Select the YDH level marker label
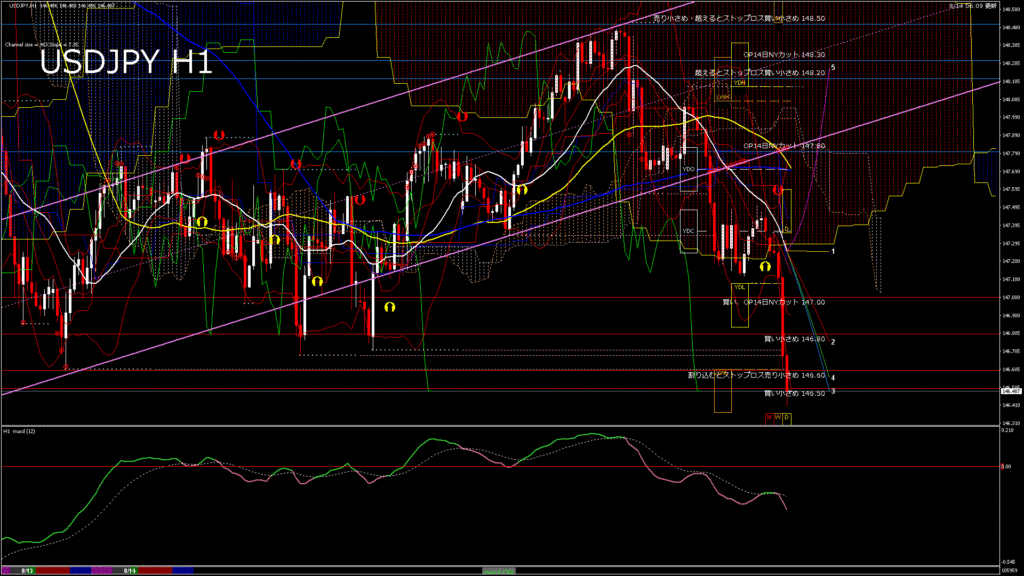Viewport: 1024px width, 576px height. pyautogui.click(x=739, y=83)
